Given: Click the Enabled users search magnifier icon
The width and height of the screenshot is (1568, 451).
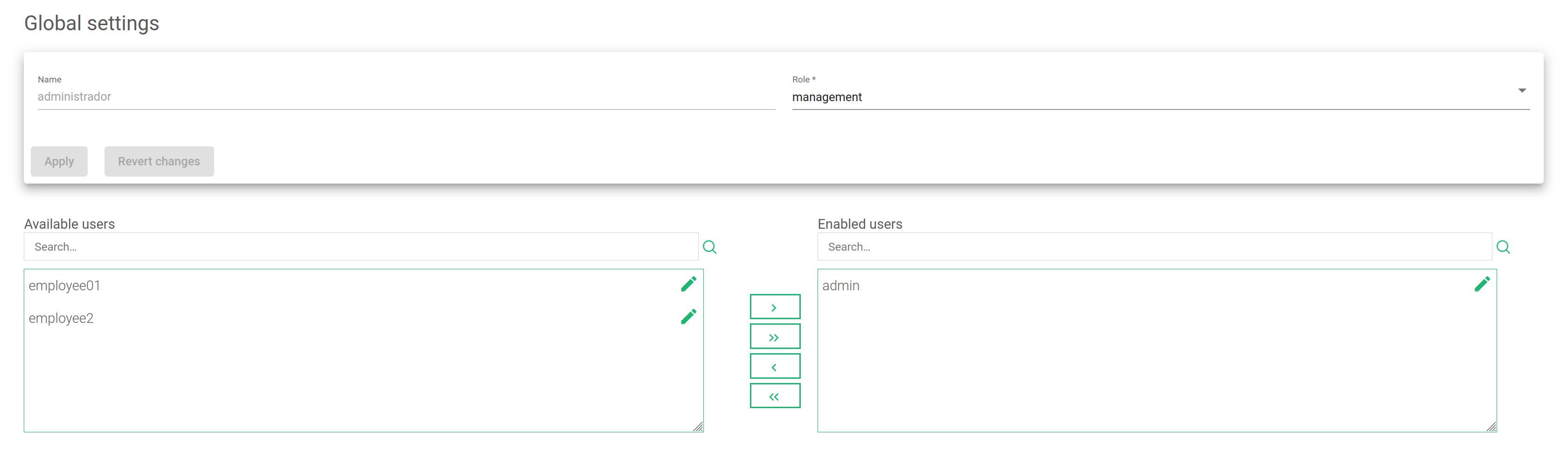Looking at the screenshot, I should tap(1504, 247).
